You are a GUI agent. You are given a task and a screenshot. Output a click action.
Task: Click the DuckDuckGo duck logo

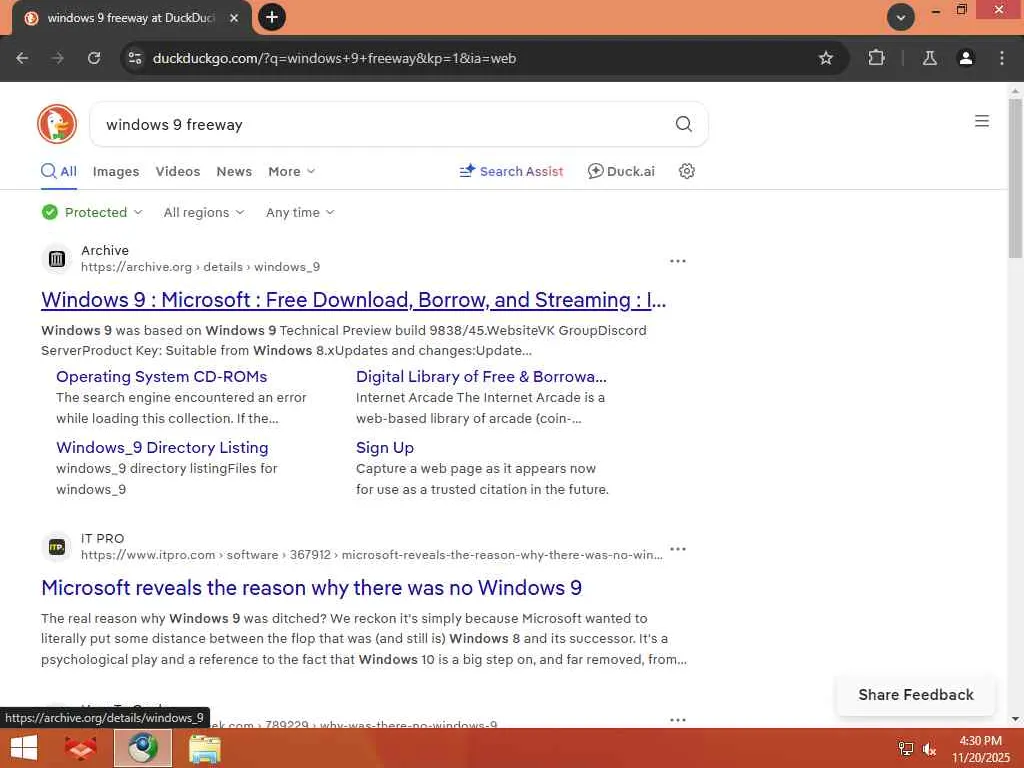57,123
